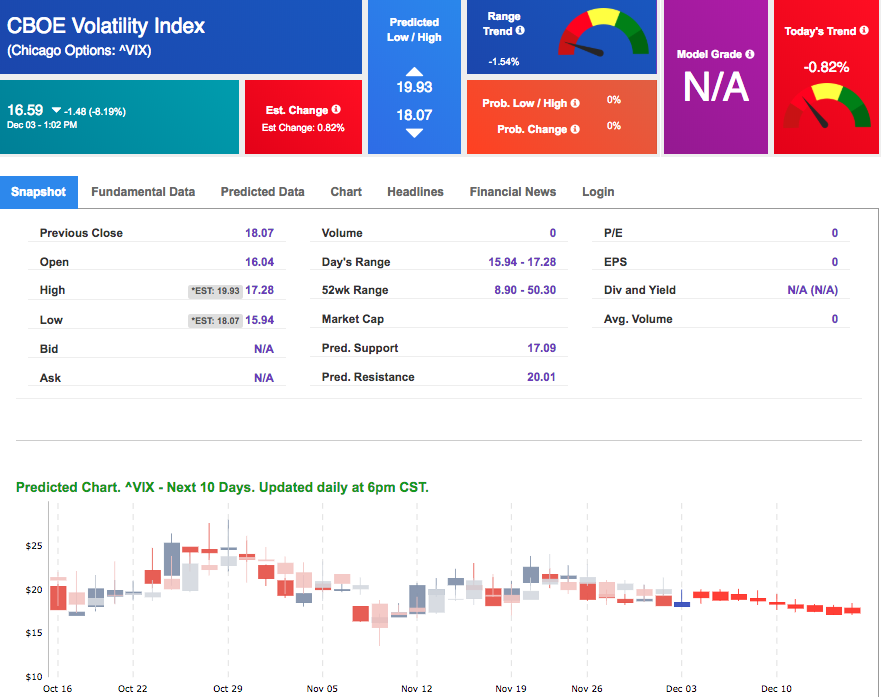881x697 pixels.
Task: Click the Div and Yield value N/A (N/A)
Action: pyautogui.click(x=812, y=290)
